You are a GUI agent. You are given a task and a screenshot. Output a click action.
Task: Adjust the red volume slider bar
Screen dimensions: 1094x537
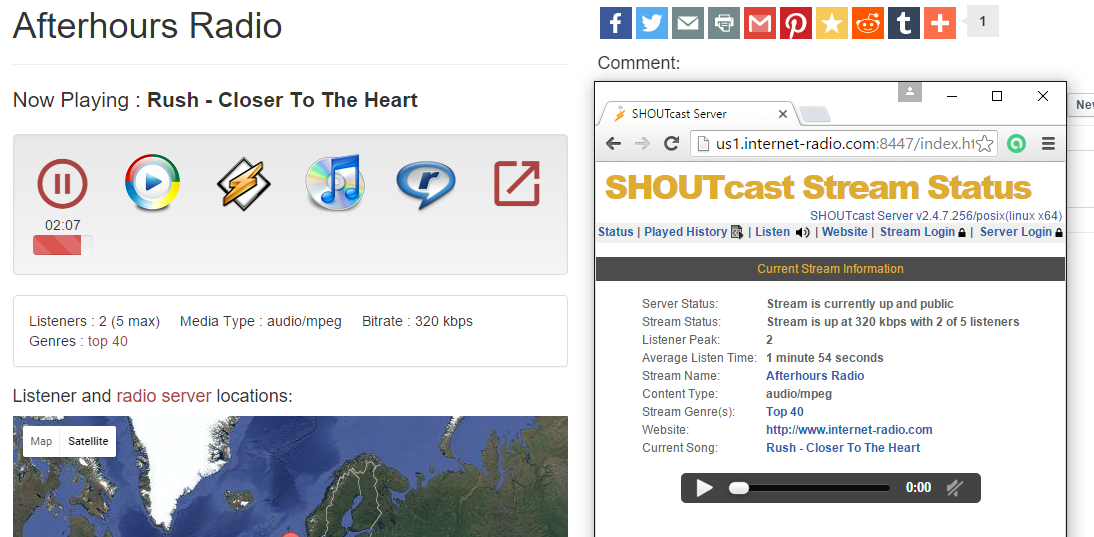tap(62, 245)
